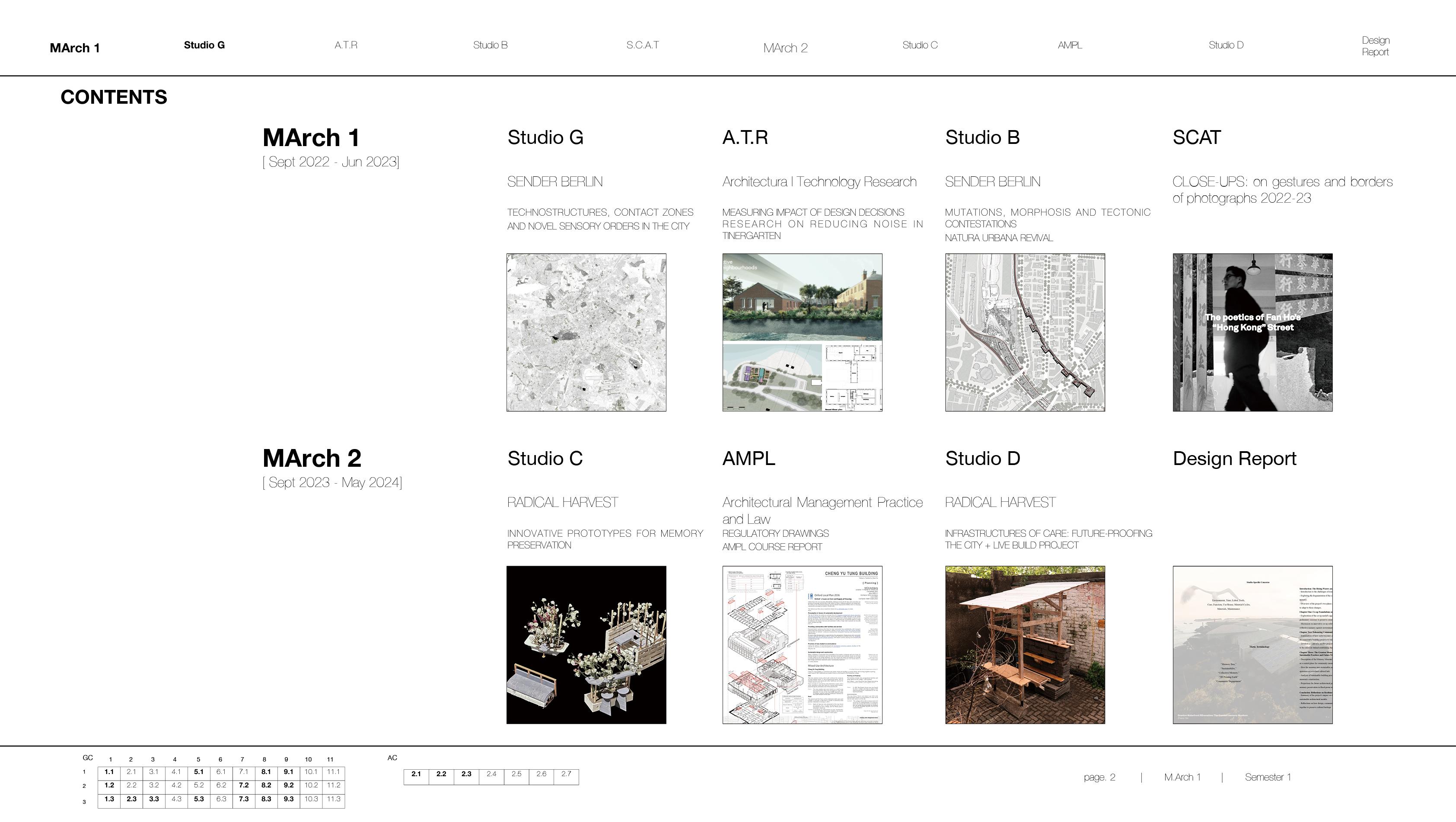Switch to the Studio B header tab
Screen dimensions: 1456x822
[490, 45]
